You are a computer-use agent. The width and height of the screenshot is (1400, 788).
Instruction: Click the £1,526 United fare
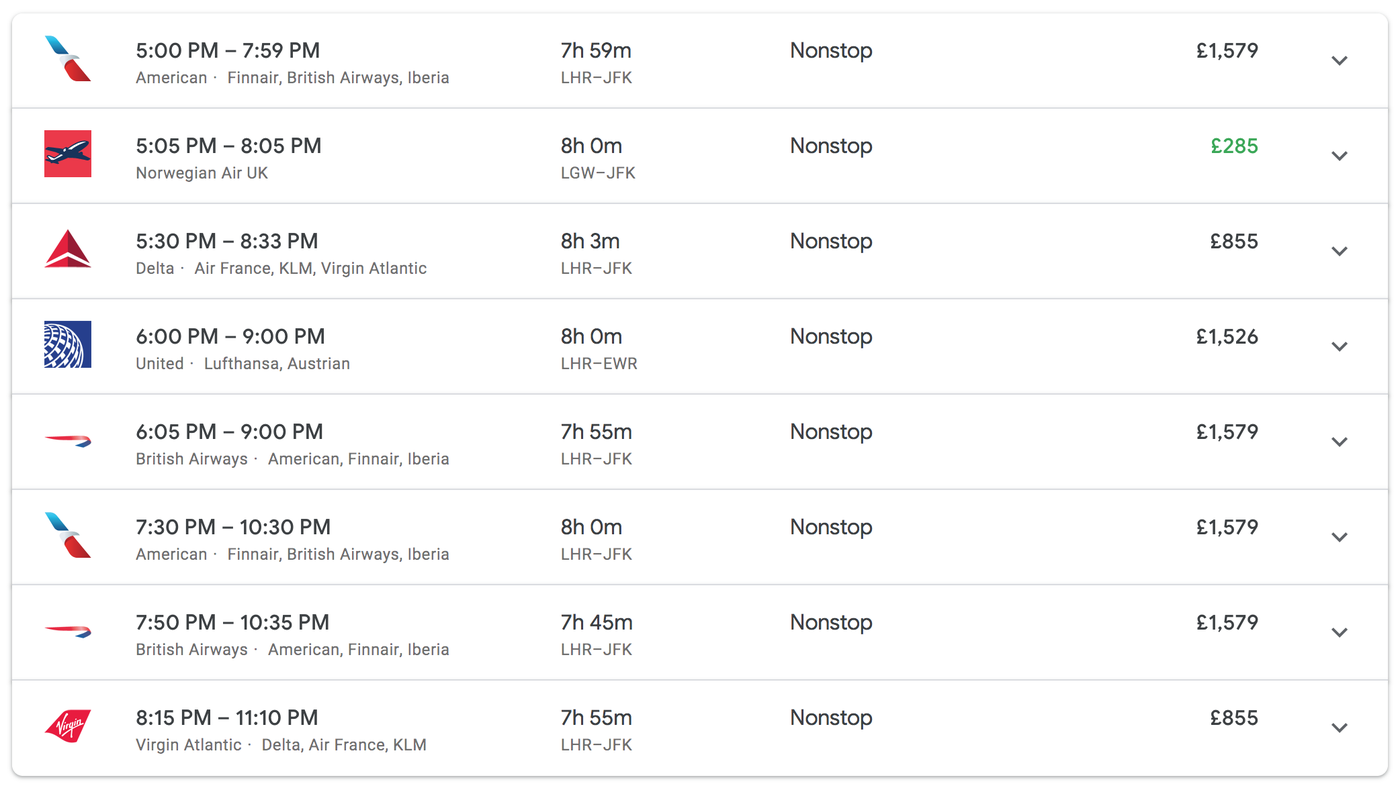coord(1227,337)
